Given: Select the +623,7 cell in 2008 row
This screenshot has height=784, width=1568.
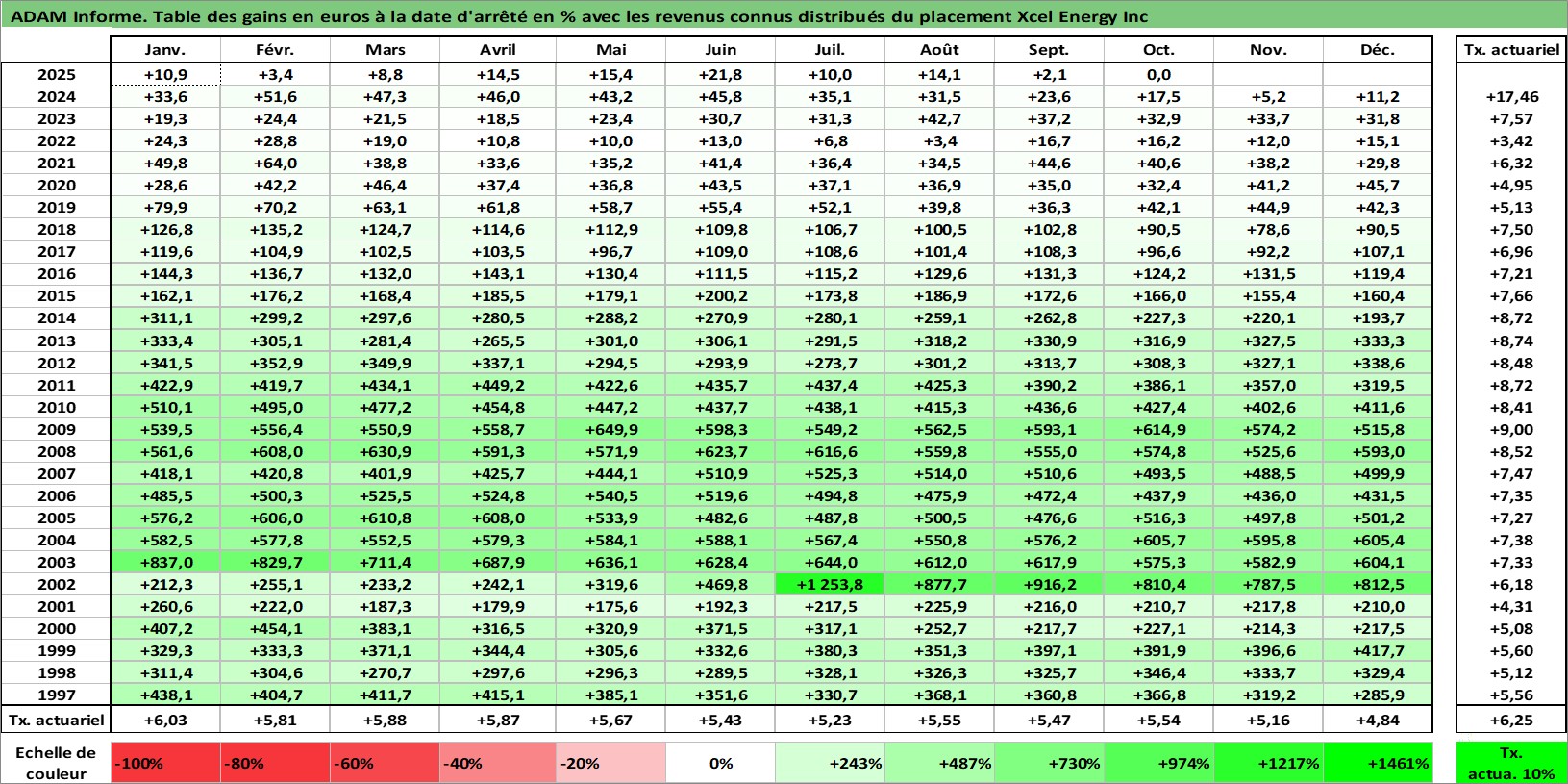Looking at the screenshot, I should pyautogui.click(x=721, y=451).
